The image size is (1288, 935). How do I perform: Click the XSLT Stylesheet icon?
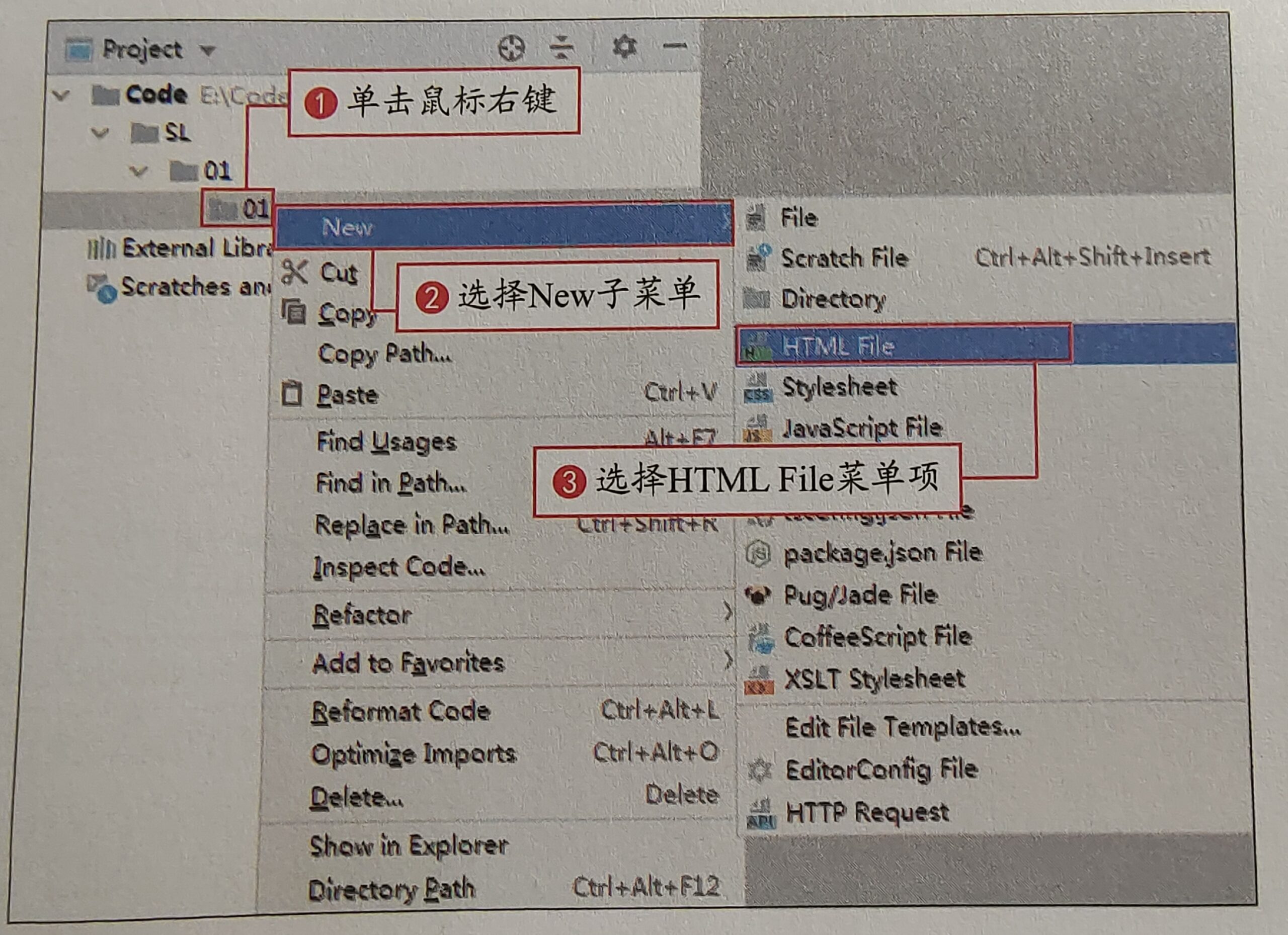(759, 680)
